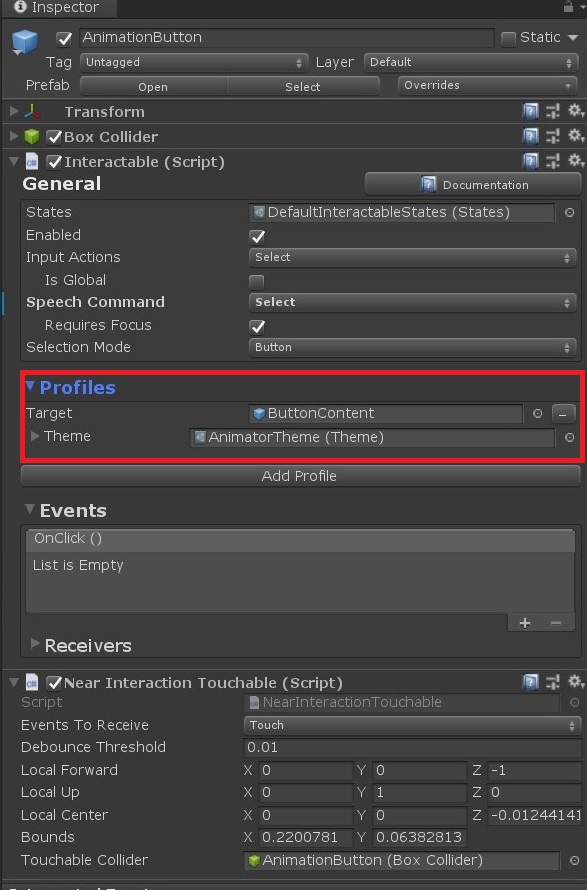The width and height of the screenshot is (587, 890).
Task: Open the Input Actions dropdown
Action: (413, 258)
